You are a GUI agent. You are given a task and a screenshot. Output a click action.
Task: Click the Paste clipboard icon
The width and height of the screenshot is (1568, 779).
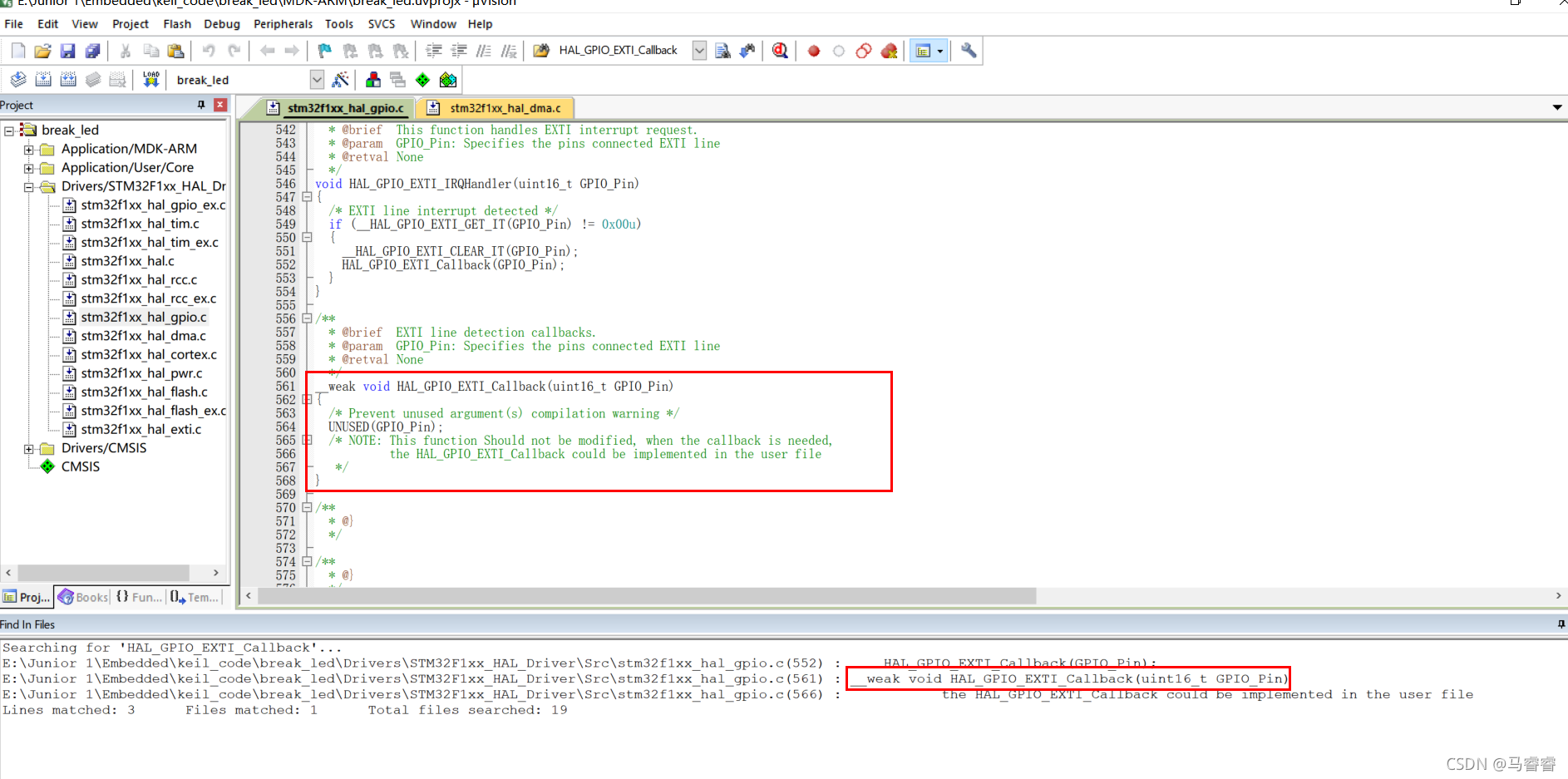pos(175,51)
